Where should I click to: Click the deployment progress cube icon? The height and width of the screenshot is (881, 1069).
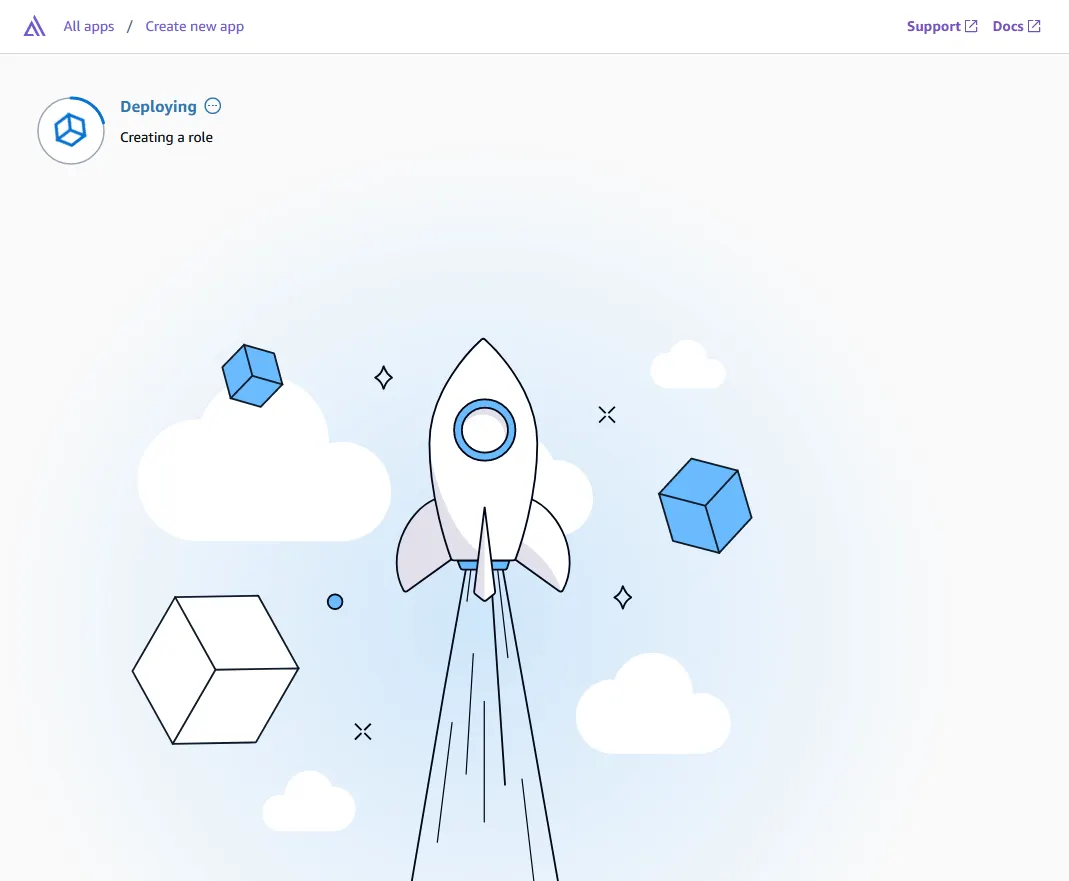tap(71, 130)
